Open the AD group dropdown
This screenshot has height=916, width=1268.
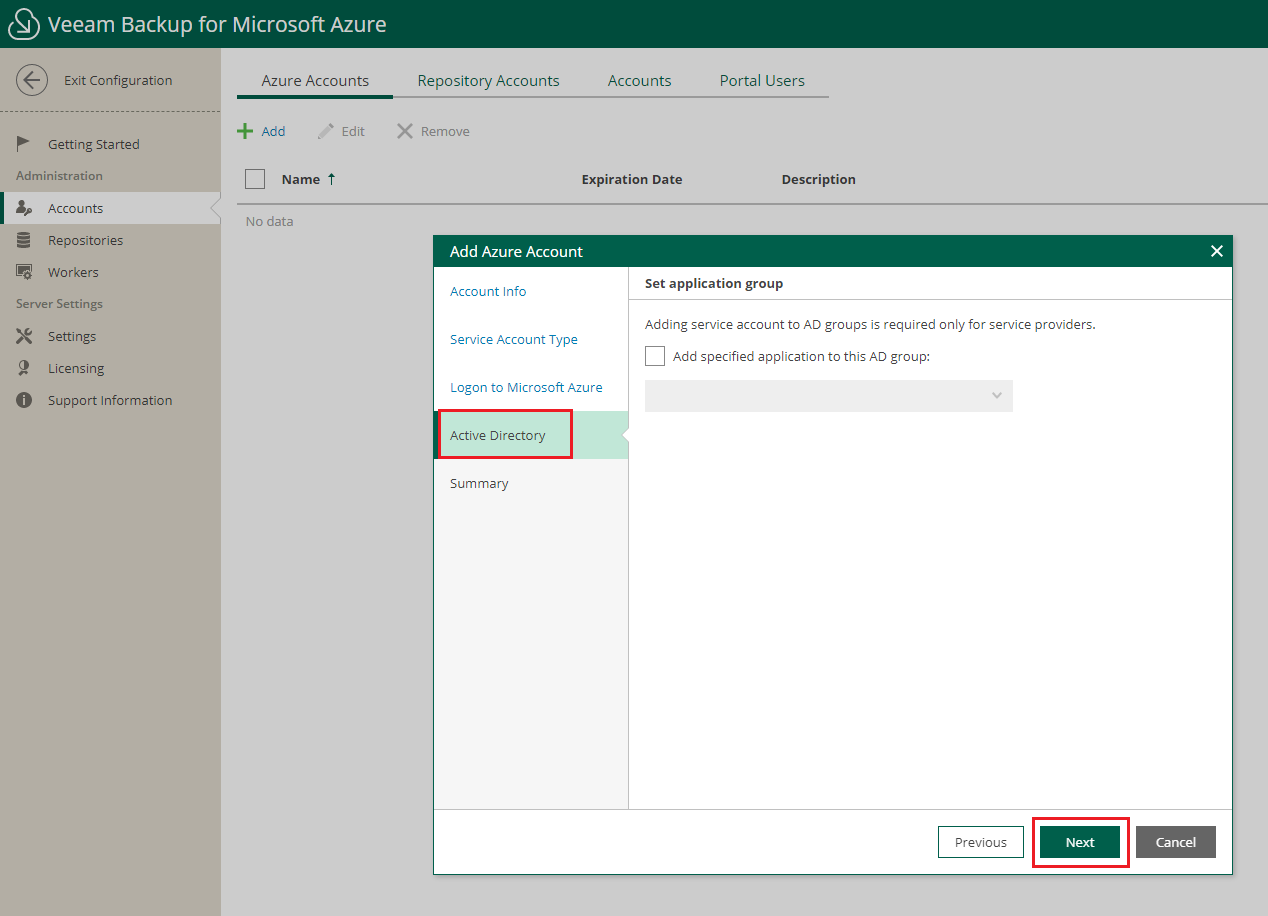coord(995,396)
